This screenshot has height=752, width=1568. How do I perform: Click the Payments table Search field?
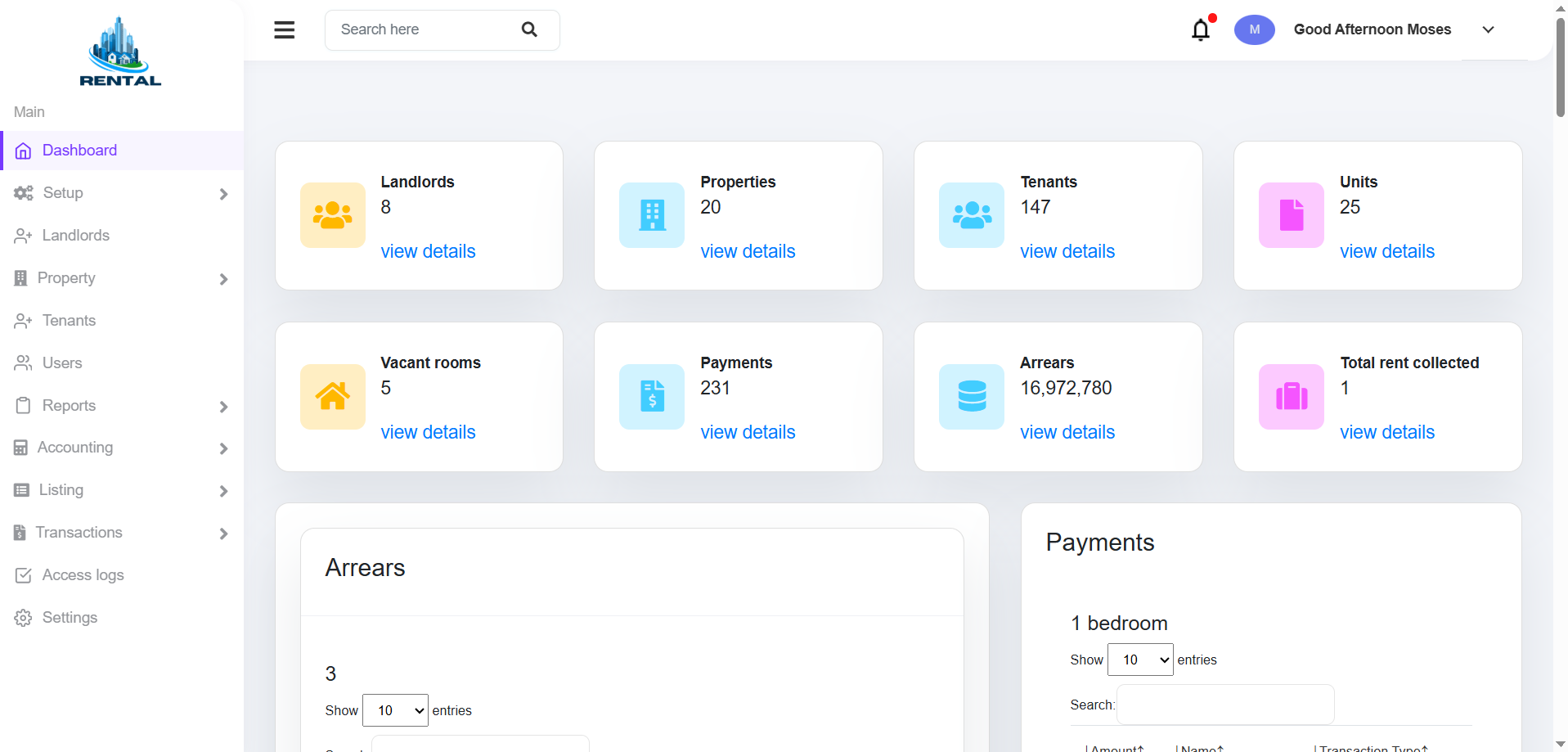(1225, 705)
